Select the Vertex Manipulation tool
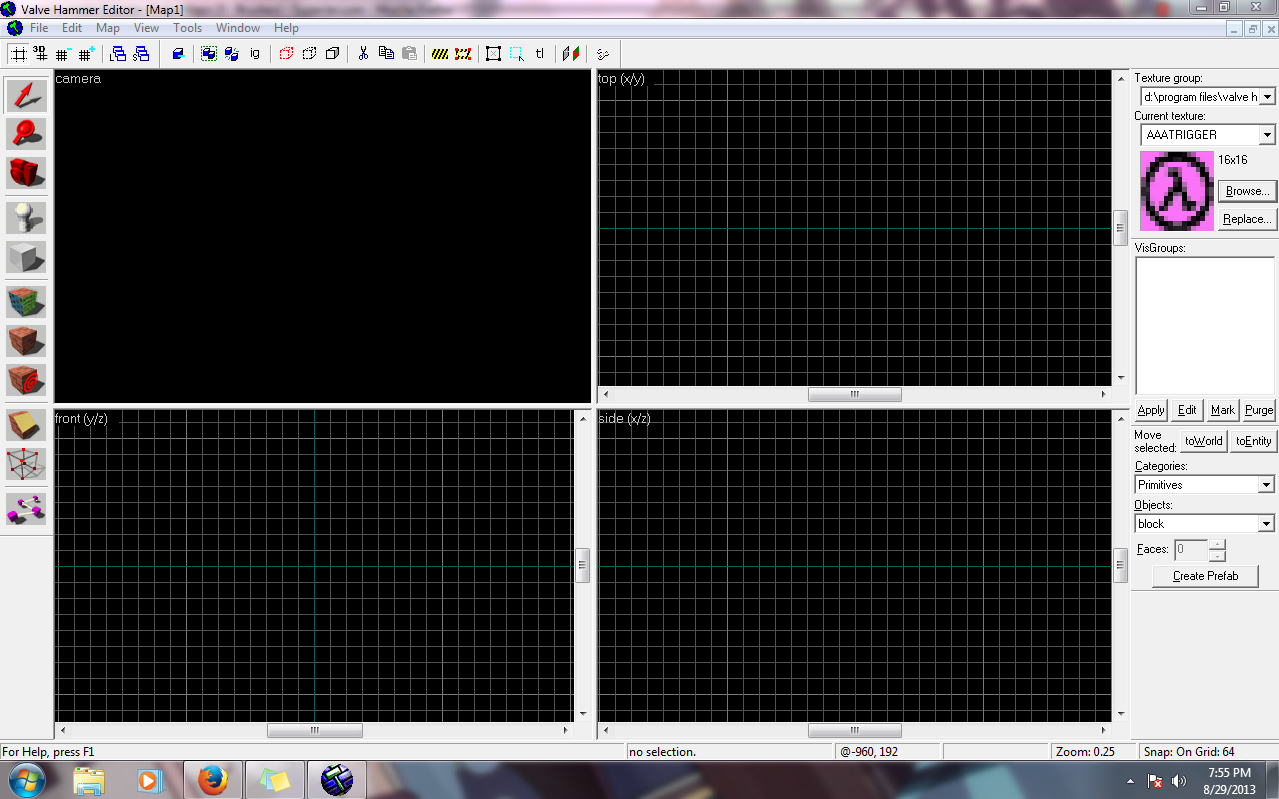Viewport: 1279px width, 799px height. coord(27,463)
